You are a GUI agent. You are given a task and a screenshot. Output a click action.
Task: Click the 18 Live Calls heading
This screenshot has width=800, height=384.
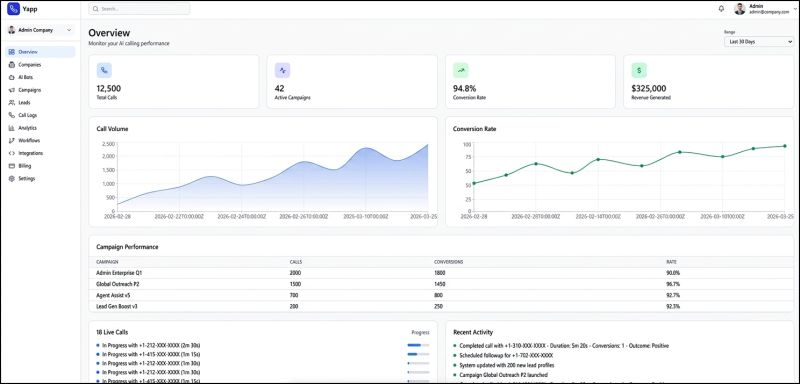coord(112,332)
